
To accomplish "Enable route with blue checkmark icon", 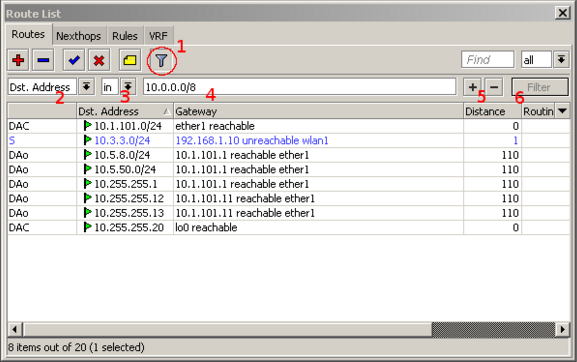I will (74, 60).
